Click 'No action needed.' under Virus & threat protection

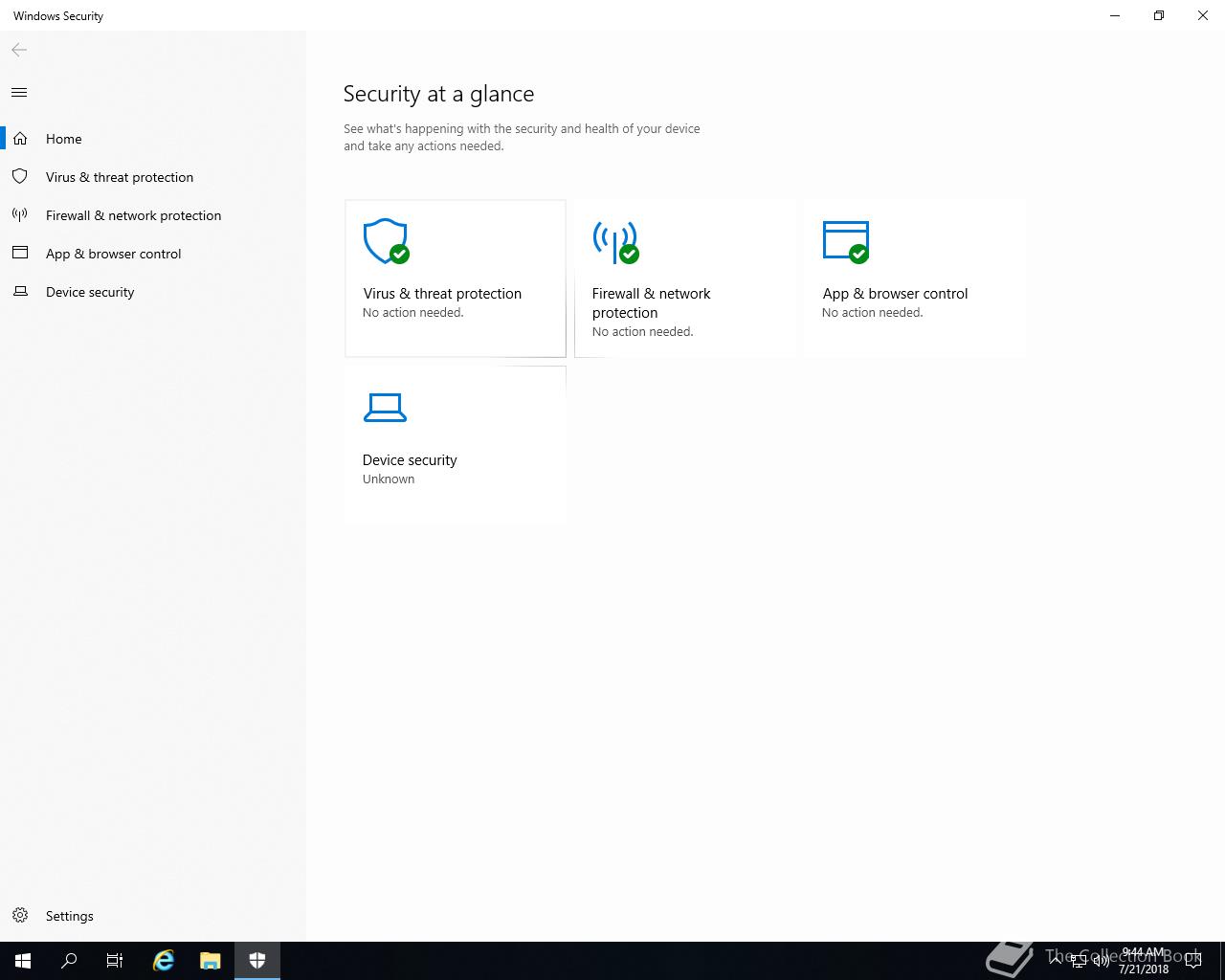pos(412,313)
